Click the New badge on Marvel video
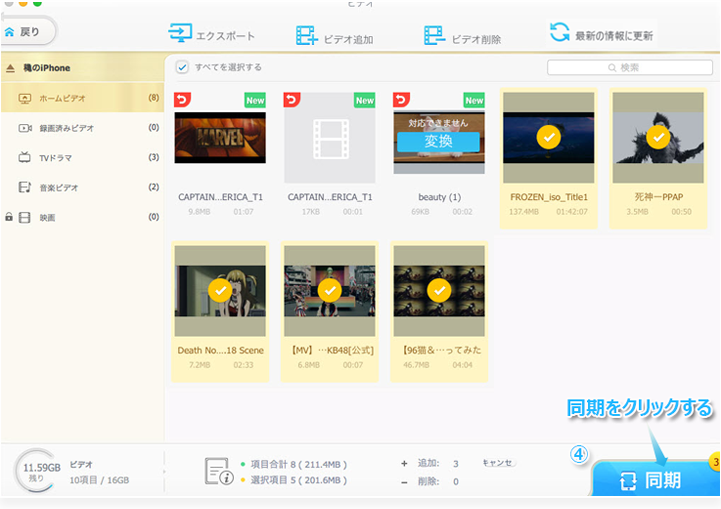This screenshot has height=509, width=721. coord(255,100)
